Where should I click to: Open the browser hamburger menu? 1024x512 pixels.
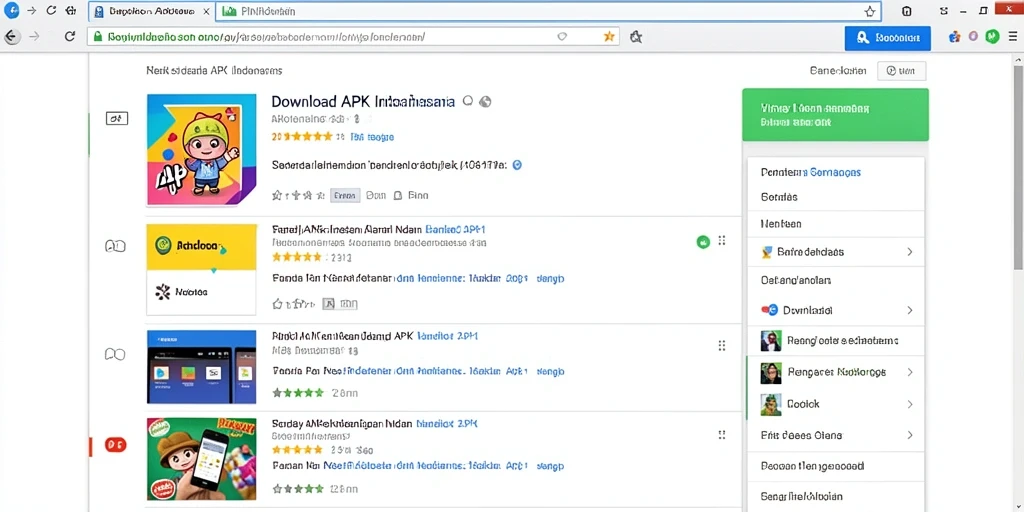coord(1012,37)
